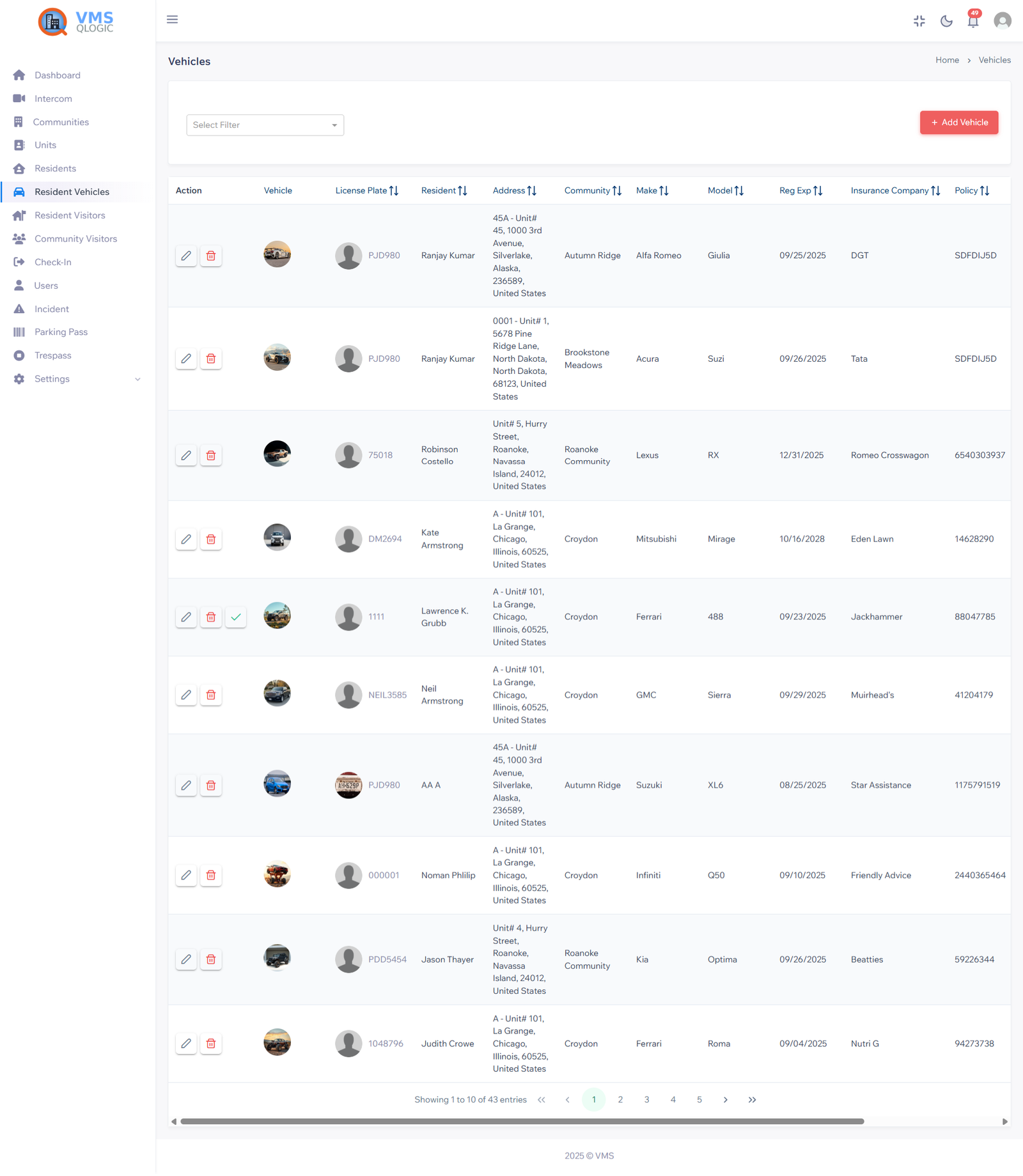Screen dimensions: 1023x1176
Task: Open the Home breadcrumb link
Action: 947,59
